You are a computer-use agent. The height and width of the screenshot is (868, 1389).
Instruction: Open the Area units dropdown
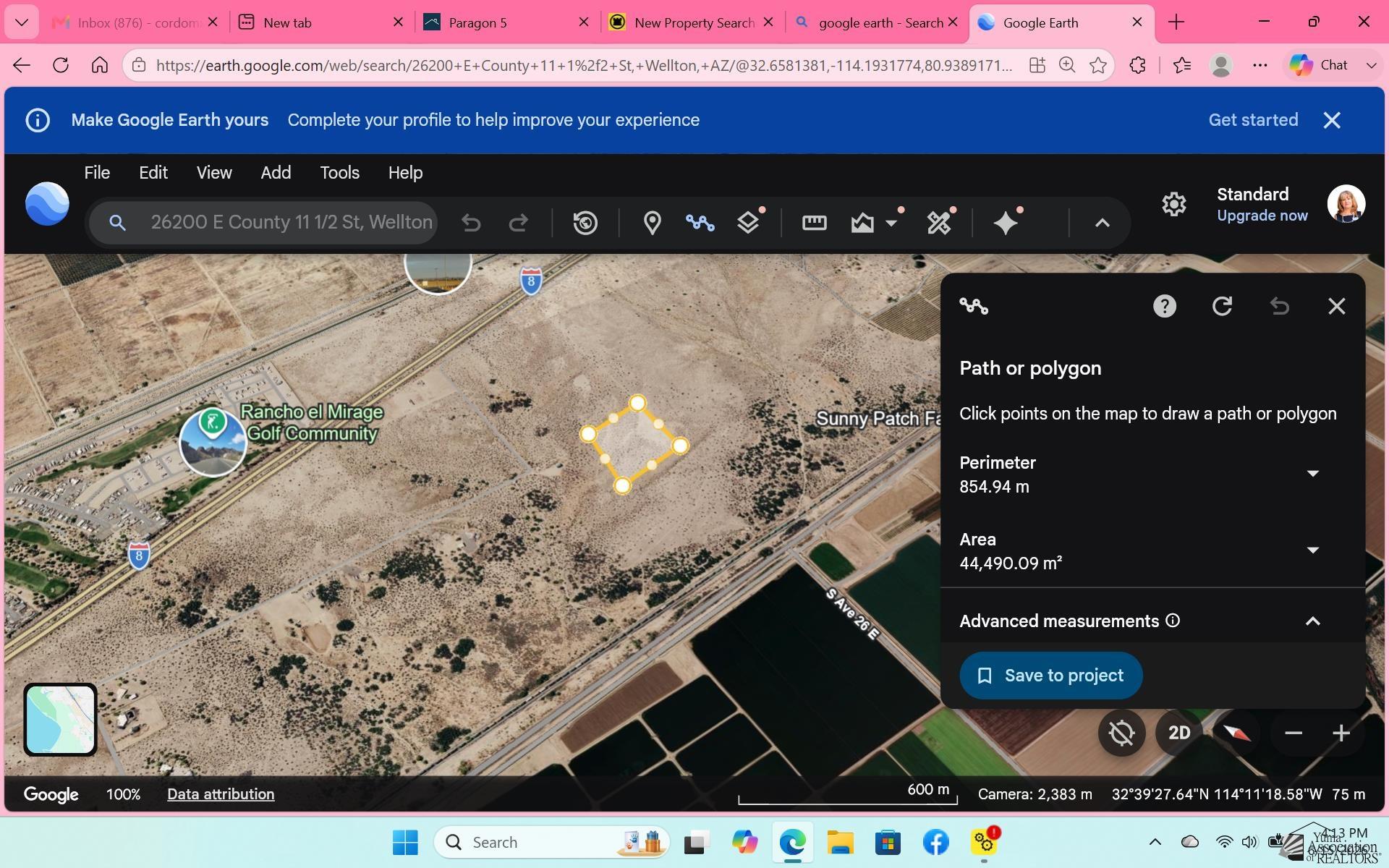point(1312,550)
